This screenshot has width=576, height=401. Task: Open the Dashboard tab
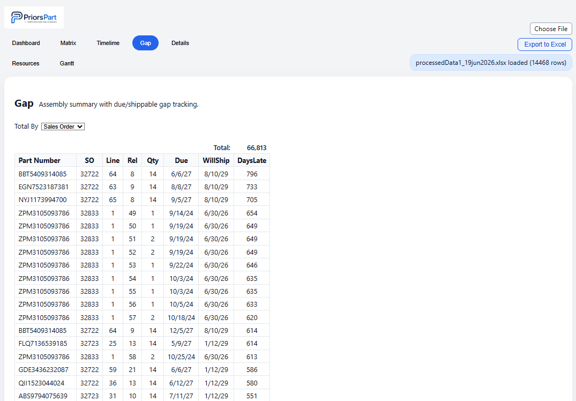coord(26,43)
